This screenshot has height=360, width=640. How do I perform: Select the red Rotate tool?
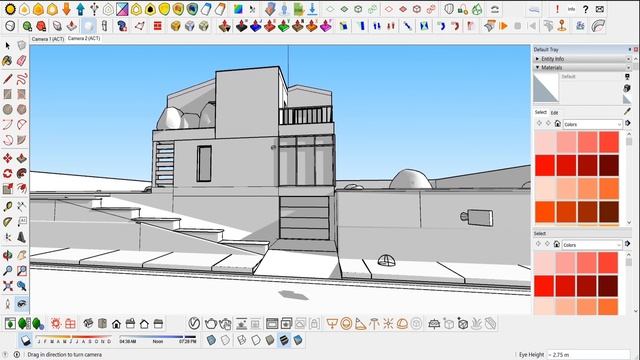pyautogui.click(x=7, y=173)
